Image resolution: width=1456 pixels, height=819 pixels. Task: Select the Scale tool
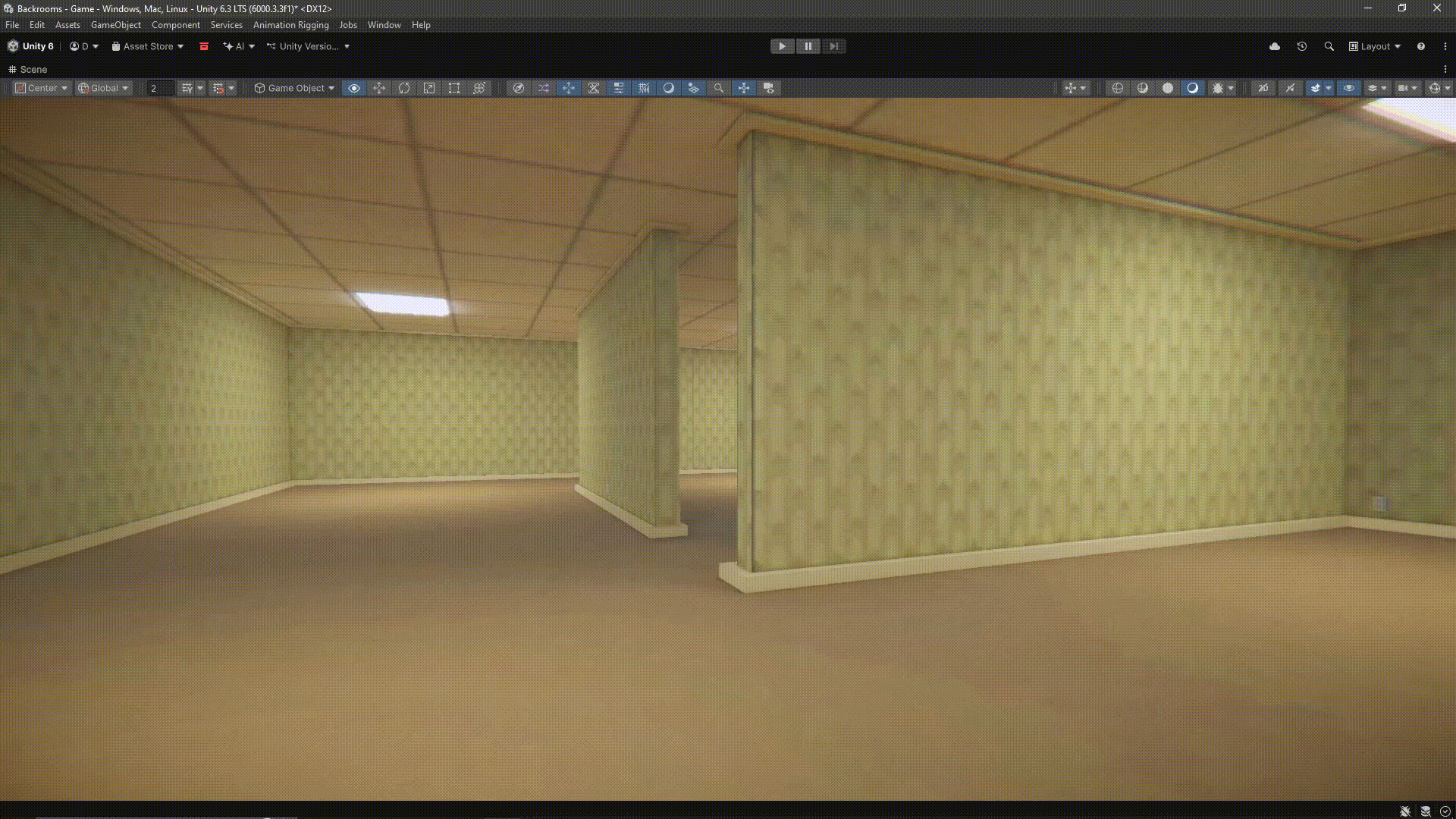(429, 88)
